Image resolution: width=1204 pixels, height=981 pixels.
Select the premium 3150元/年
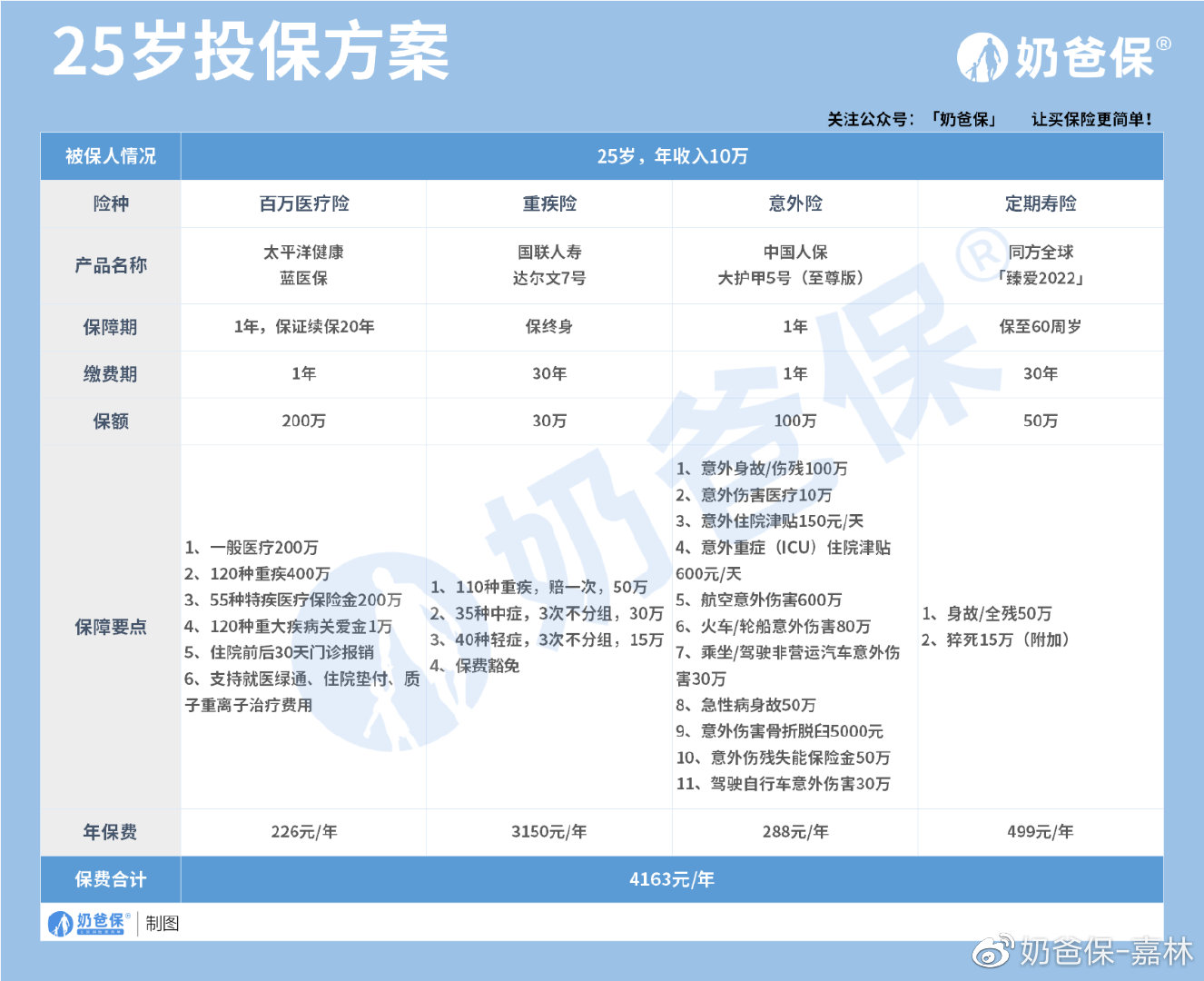tap(549, 832)
